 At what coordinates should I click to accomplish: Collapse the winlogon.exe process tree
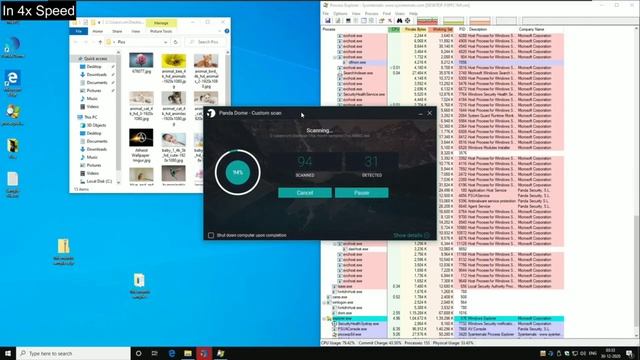click(324, 302)
